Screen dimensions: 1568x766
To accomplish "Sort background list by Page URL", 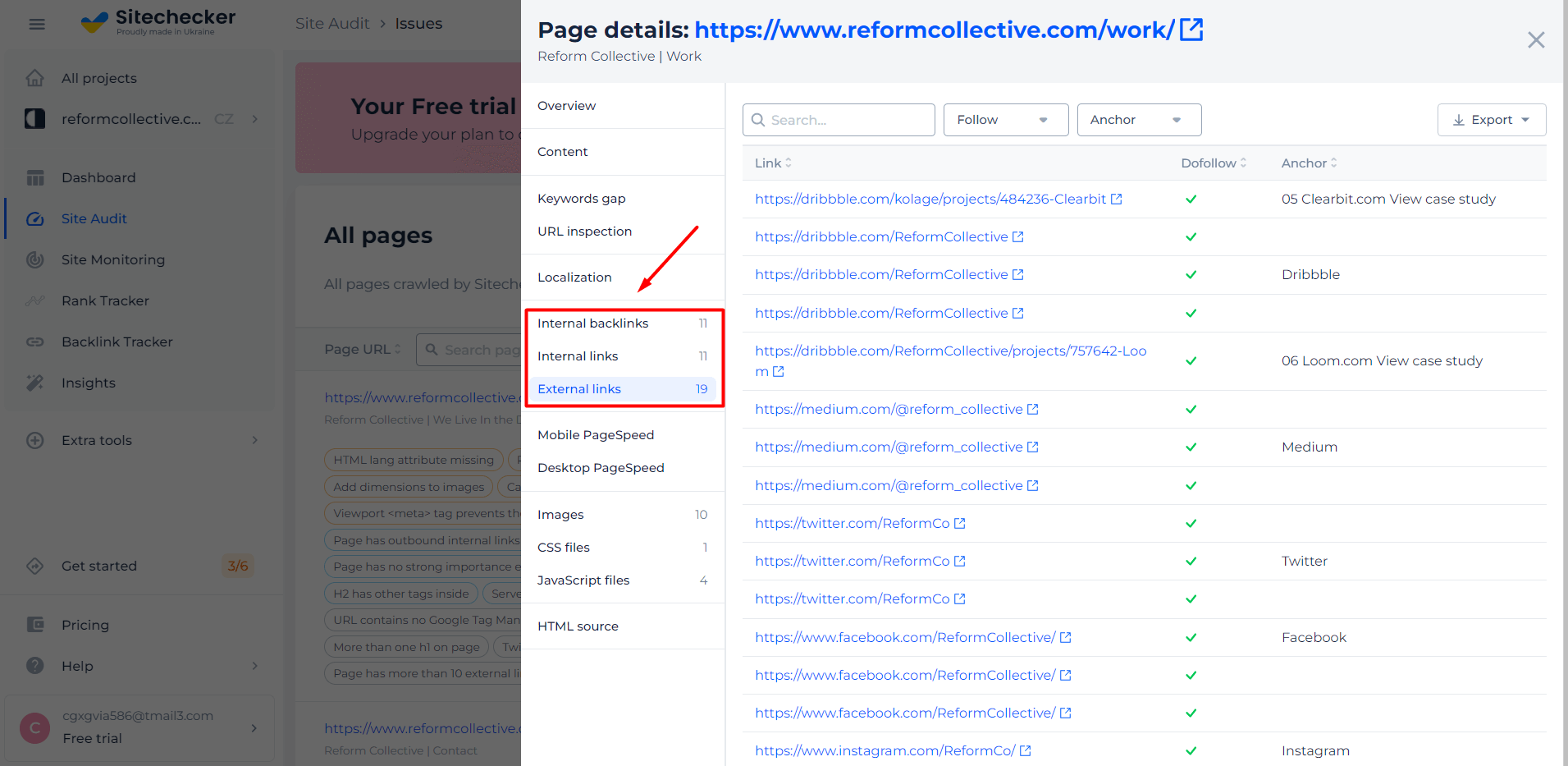I will pyautogui.click(x=363, y=349).
